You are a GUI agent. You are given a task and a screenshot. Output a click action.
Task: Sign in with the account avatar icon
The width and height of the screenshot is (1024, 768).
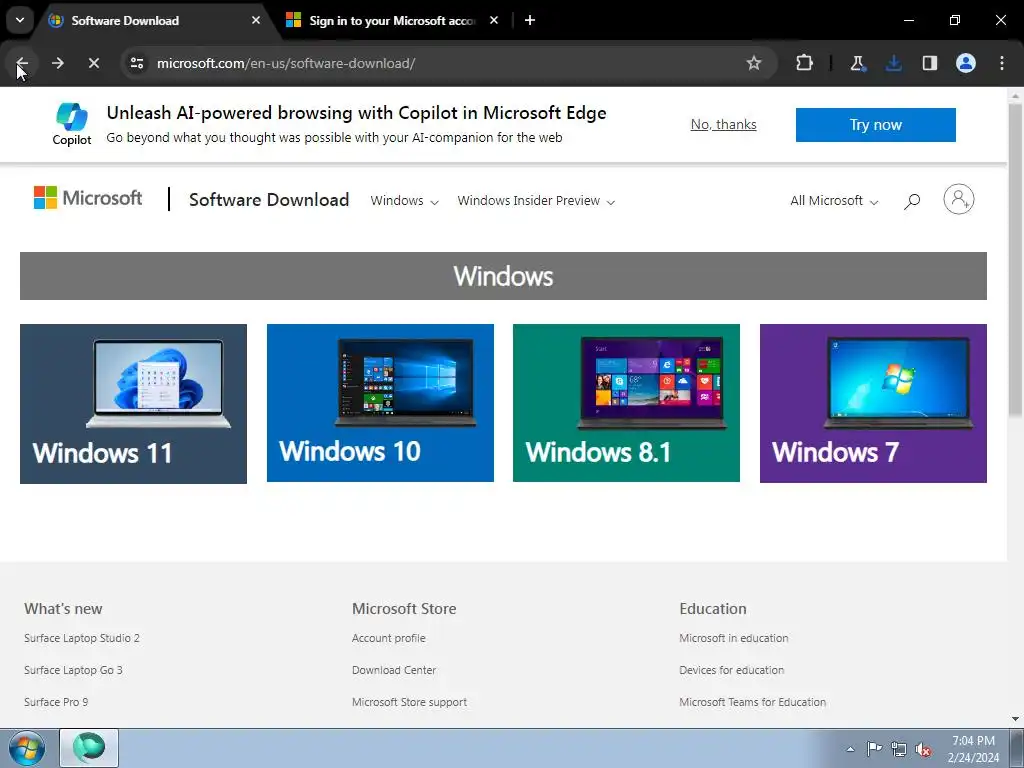click(x=959, y=199)
